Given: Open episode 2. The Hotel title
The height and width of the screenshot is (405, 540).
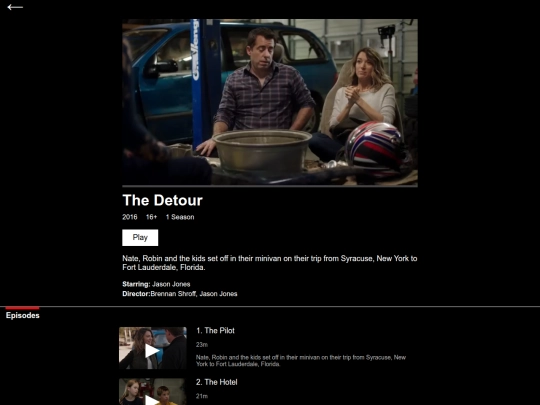Looking at the screenshot, I should (217, 382).
